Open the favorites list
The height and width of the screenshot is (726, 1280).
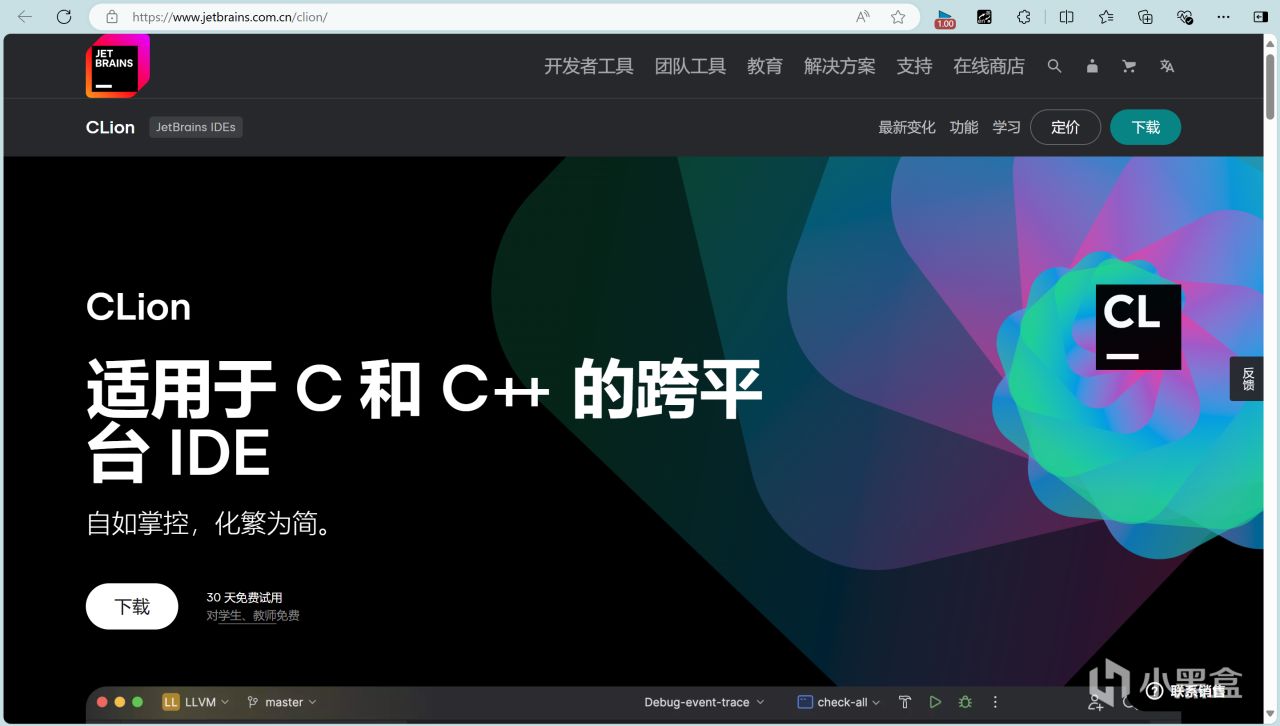1106,17
